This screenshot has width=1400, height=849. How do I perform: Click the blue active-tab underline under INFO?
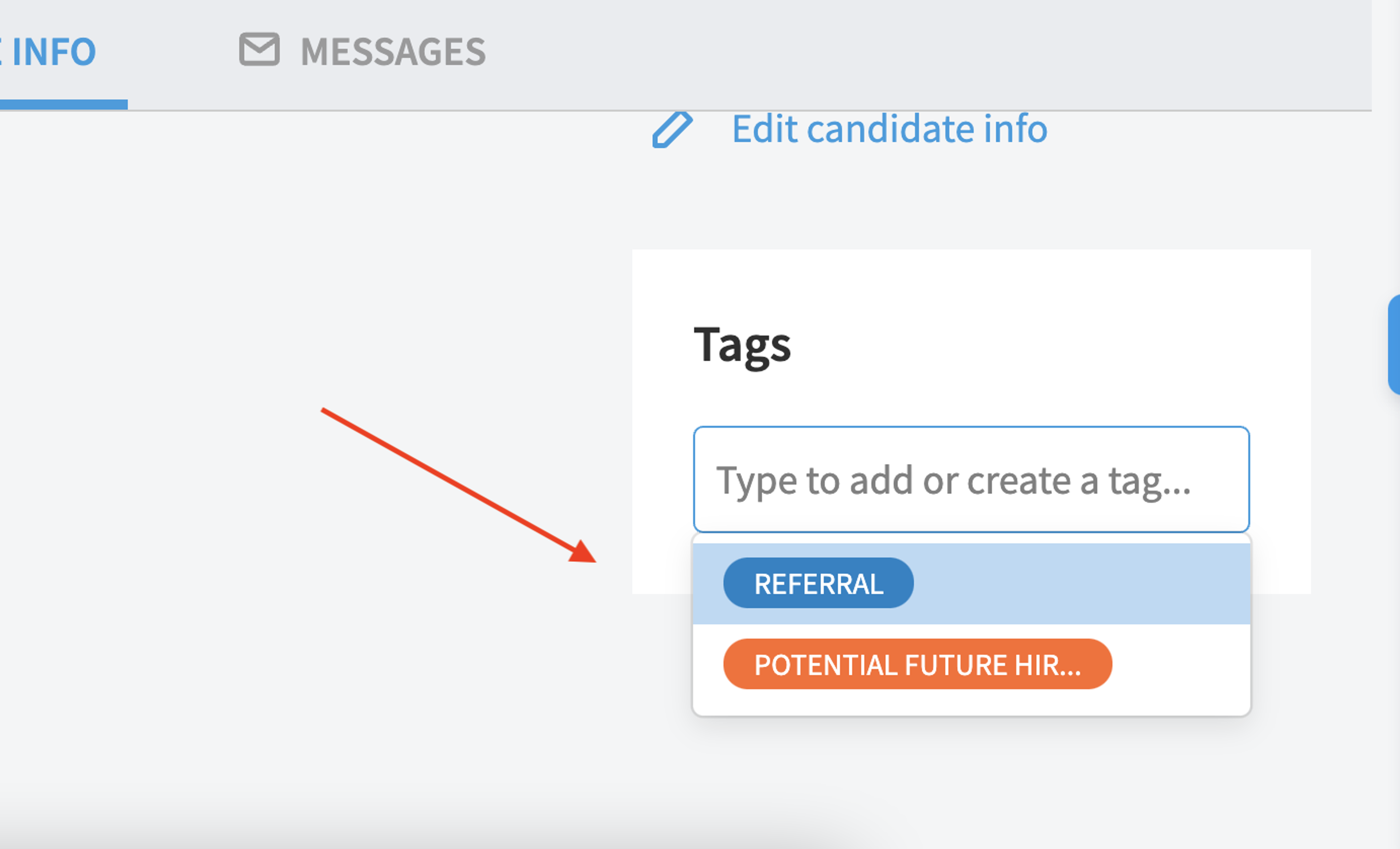click(64, 105)
